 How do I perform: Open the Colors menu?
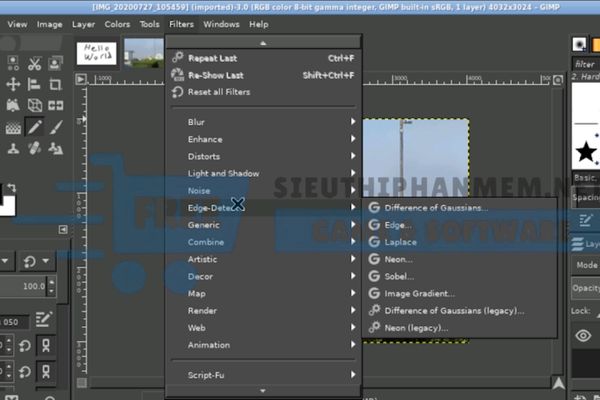click(x=117, y=24)
